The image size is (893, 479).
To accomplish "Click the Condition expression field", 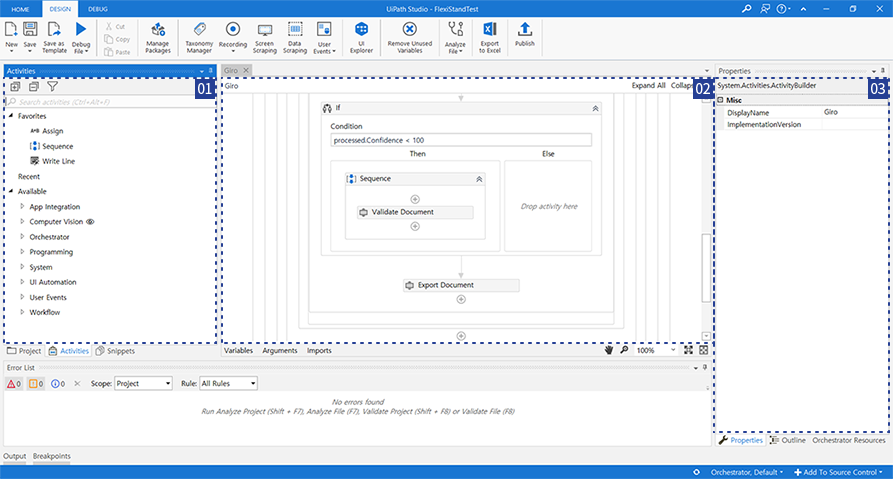I will (461, 140).
